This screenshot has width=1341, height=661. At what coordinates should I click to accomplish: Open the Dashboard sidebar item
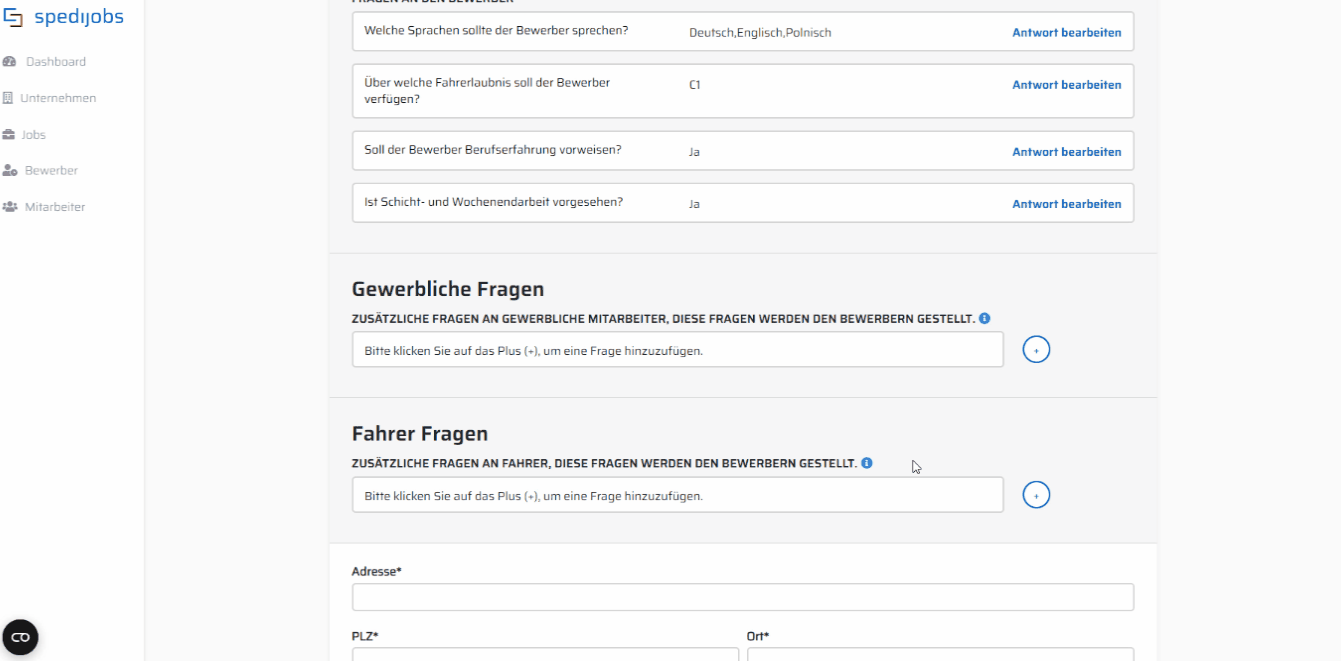55,62
